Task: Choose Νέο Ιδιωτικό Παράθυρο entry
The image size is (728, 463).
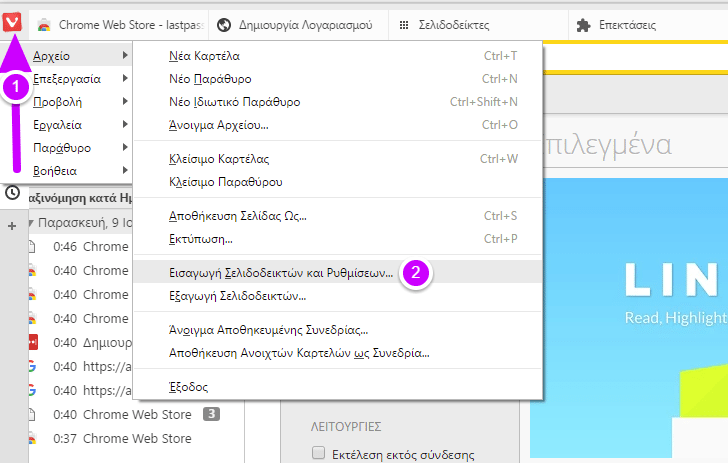Action: tap(338, 102)
